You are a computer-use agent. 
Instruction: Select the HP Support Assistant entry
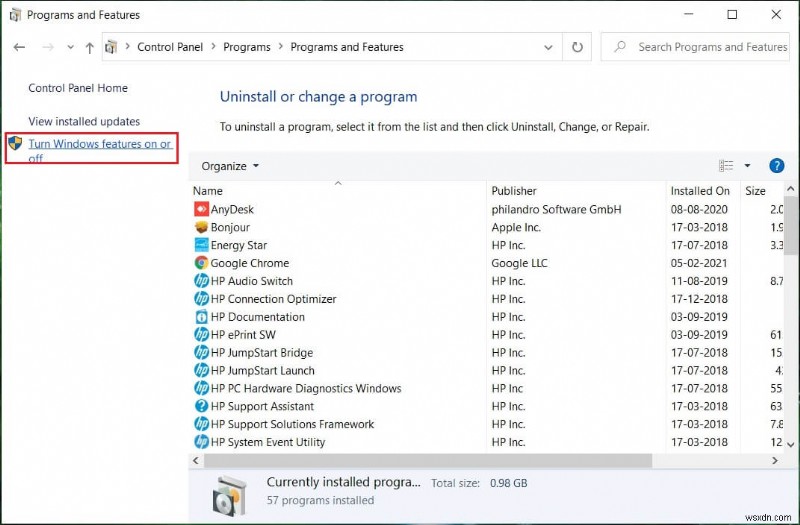[262, 406]
